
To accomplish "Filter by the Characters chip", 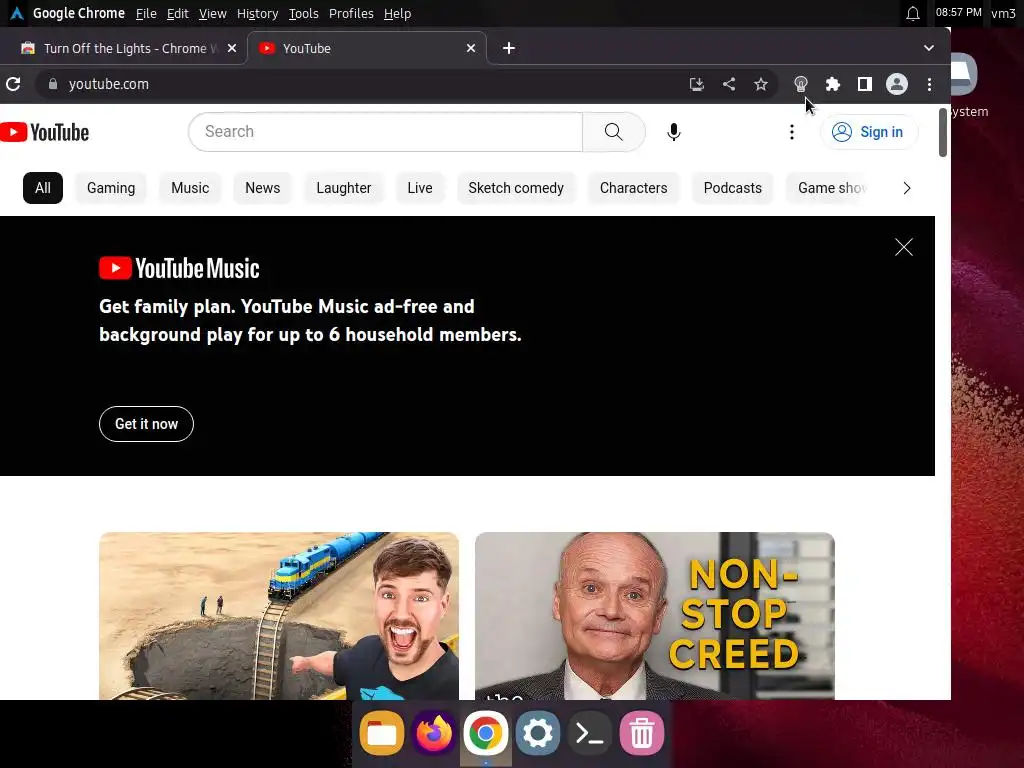I will (x=633, y=188).
